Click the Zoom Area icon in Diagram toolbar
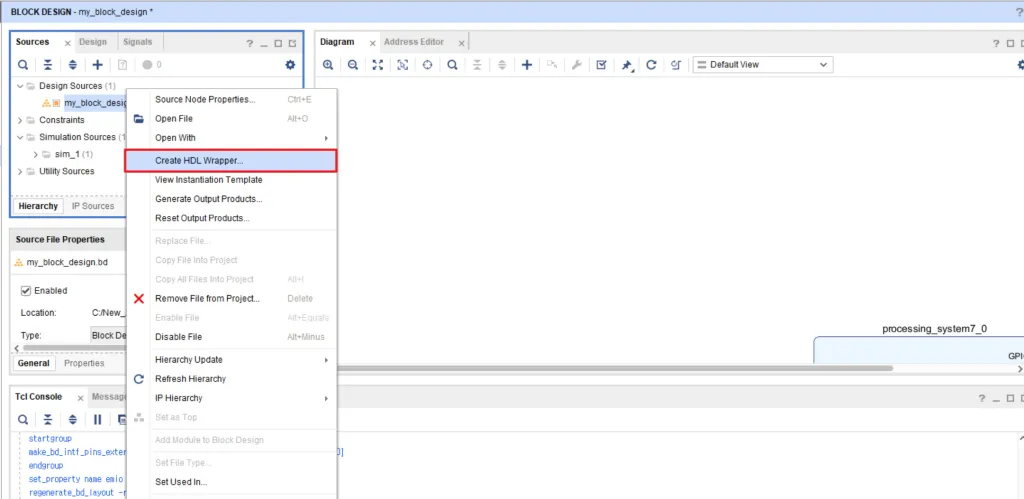The width and height of the screenshot is (1024, 499). pyautogui.click(x=402, y=65)
